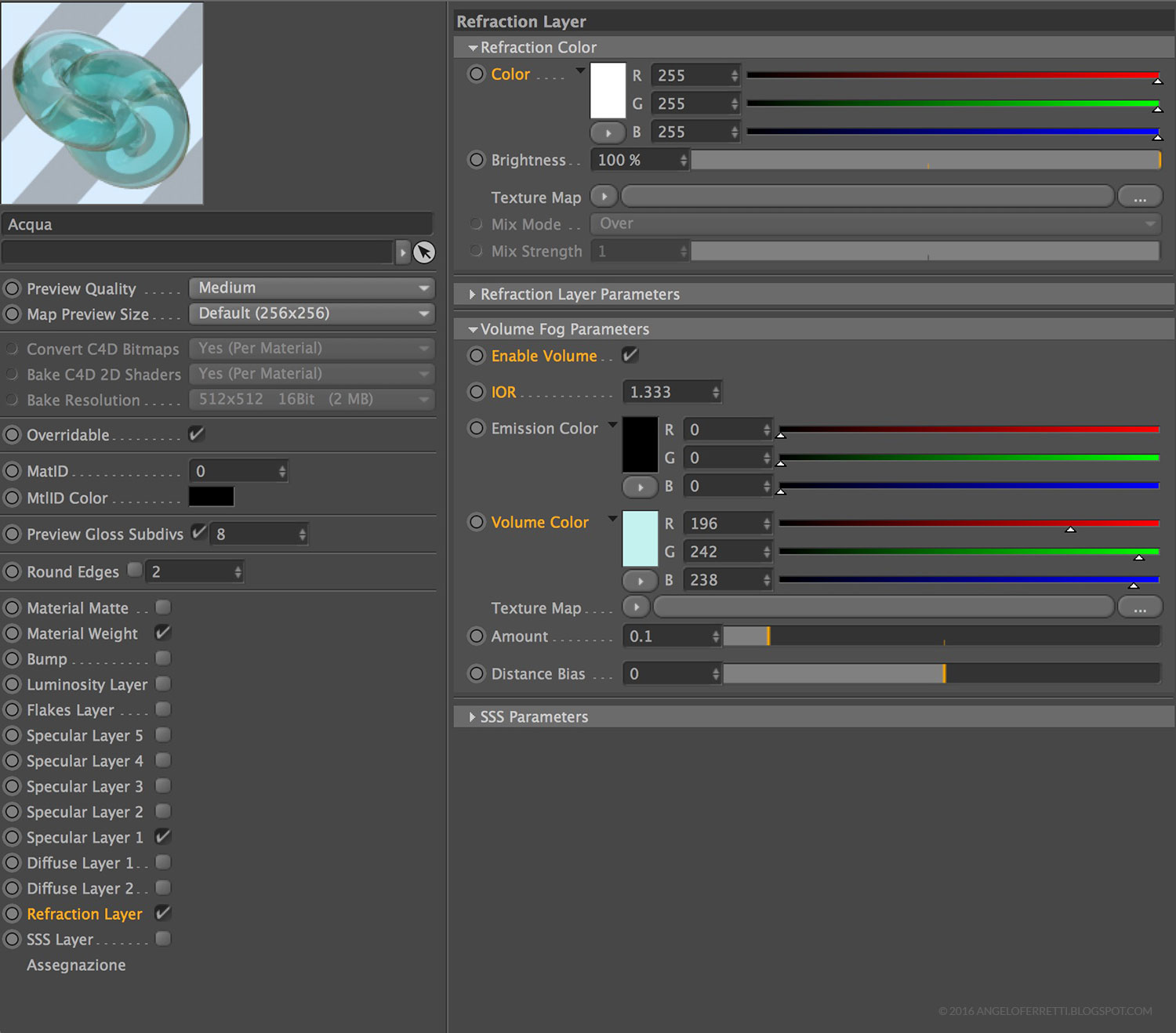
Task: Open Volume Texture Map arrow button
Action: tap(636, 607)
